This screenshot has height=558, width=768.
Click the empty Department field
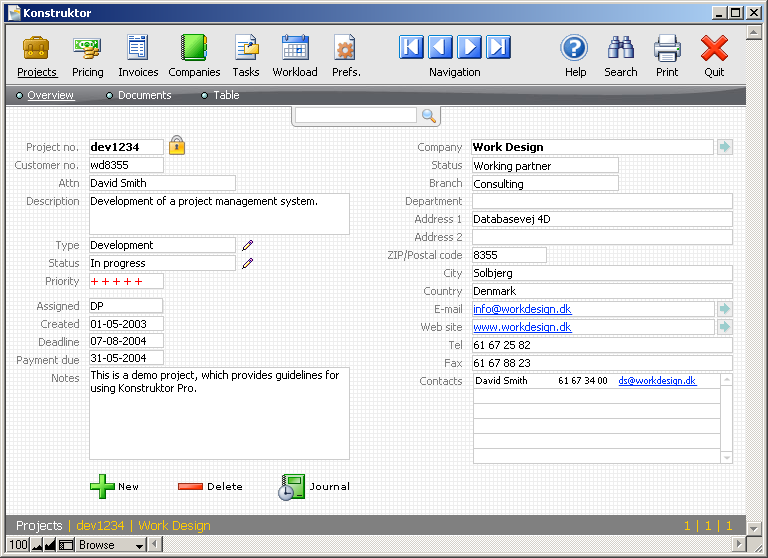(x=602, y=201)
